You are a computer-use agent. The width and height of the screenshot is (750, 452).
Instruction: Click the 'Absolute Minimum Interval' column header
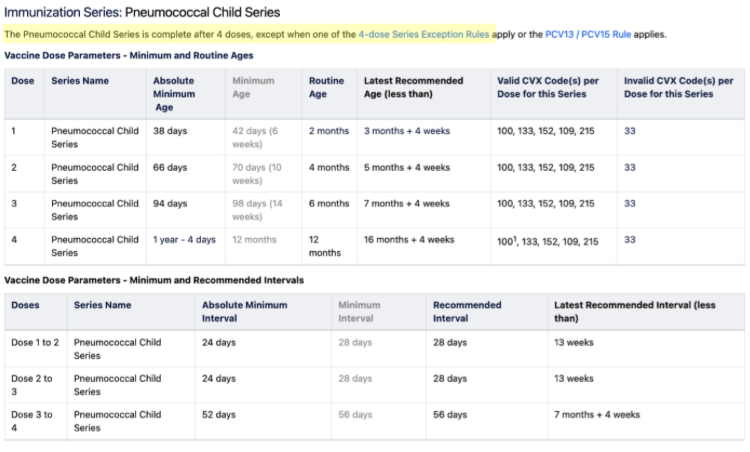tap(244, 311)
